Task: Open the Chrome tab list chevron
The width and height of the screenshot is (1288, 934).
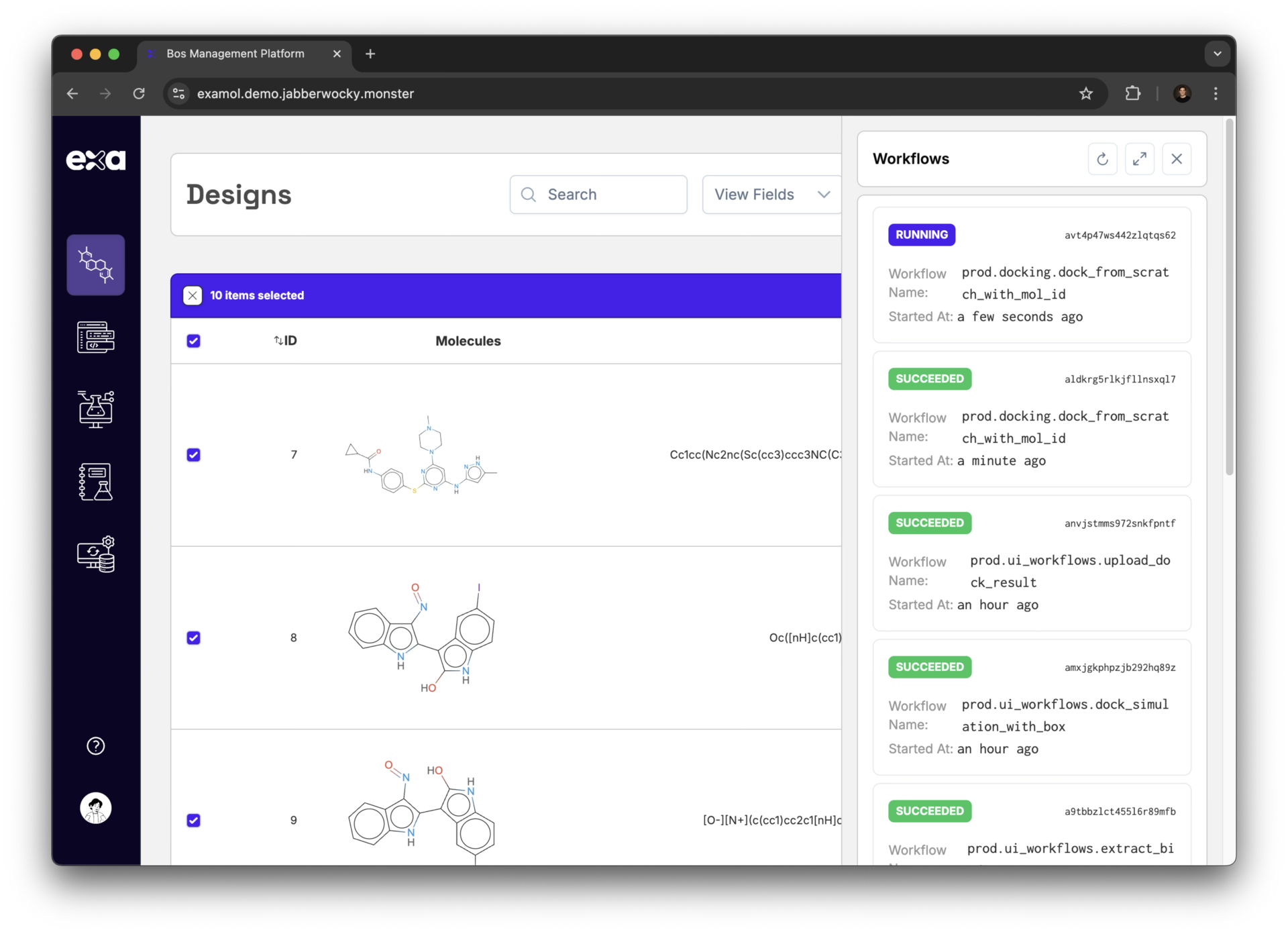Action: (x=1217, y=54)
